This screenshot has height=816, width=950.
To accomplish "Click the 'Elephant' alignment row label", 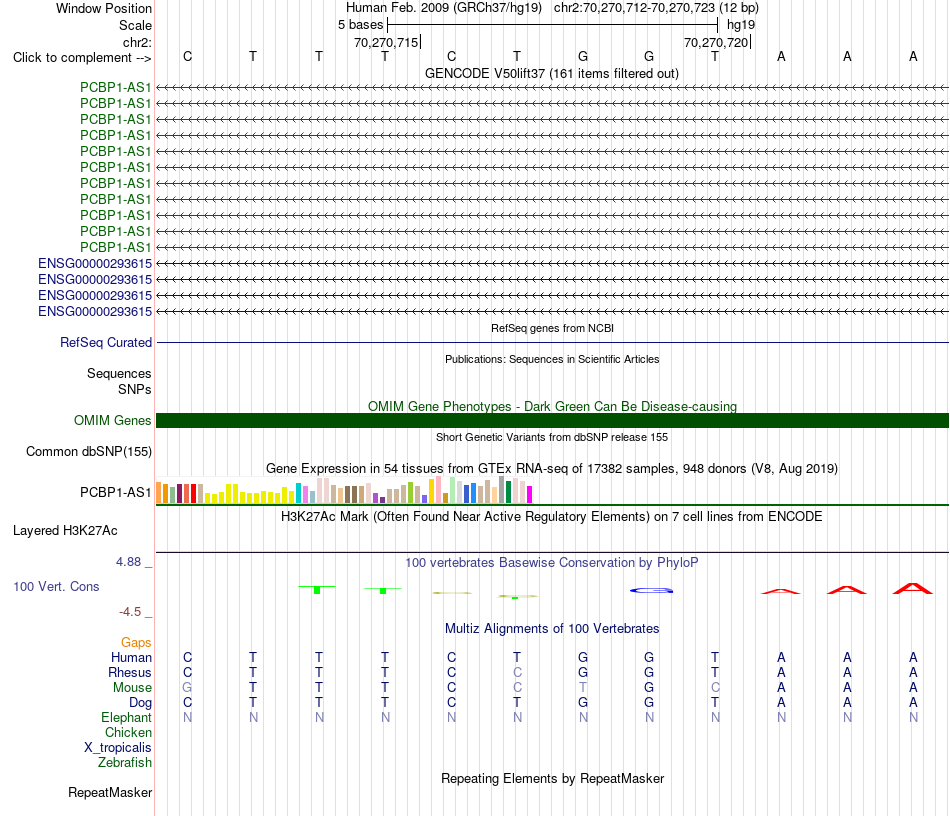I will 127,717.
